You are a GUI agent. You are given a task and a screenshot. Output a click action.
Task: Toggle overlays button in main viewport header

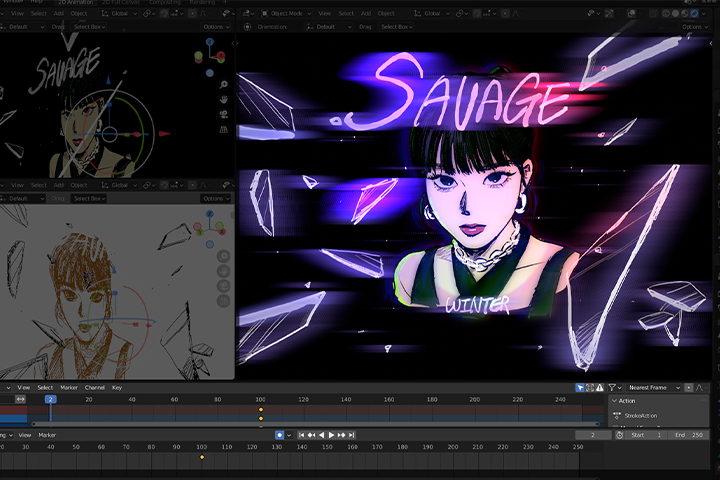coord(632,13)
